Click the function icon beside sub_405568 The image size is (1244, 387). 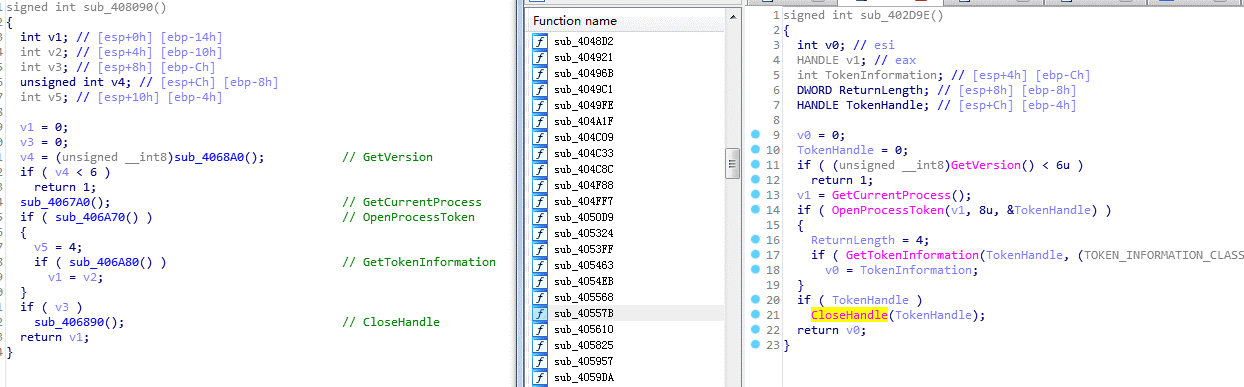(540, 297)
